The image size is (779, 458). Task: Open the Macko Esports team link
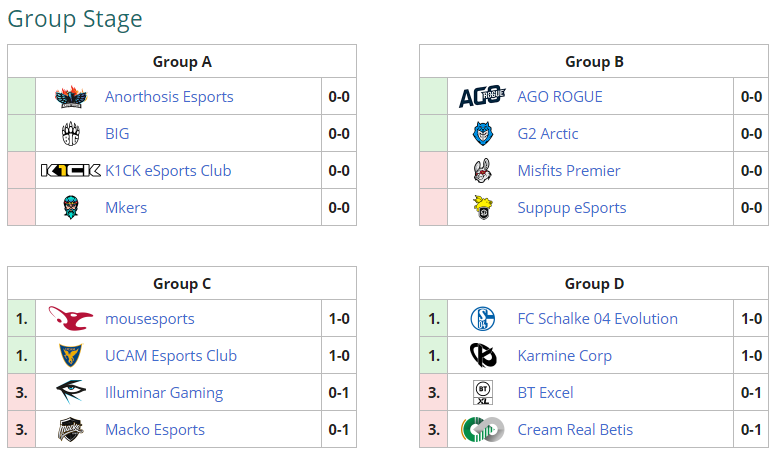(154, 430)
